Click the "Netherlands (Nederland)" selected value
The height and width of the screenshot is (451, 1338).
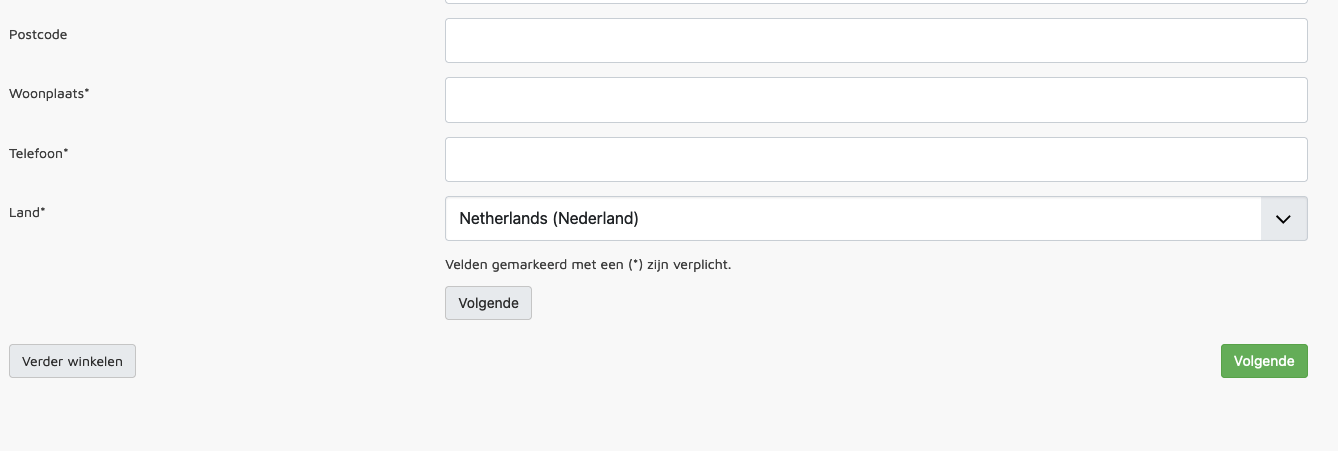click(x=549, y=218)
